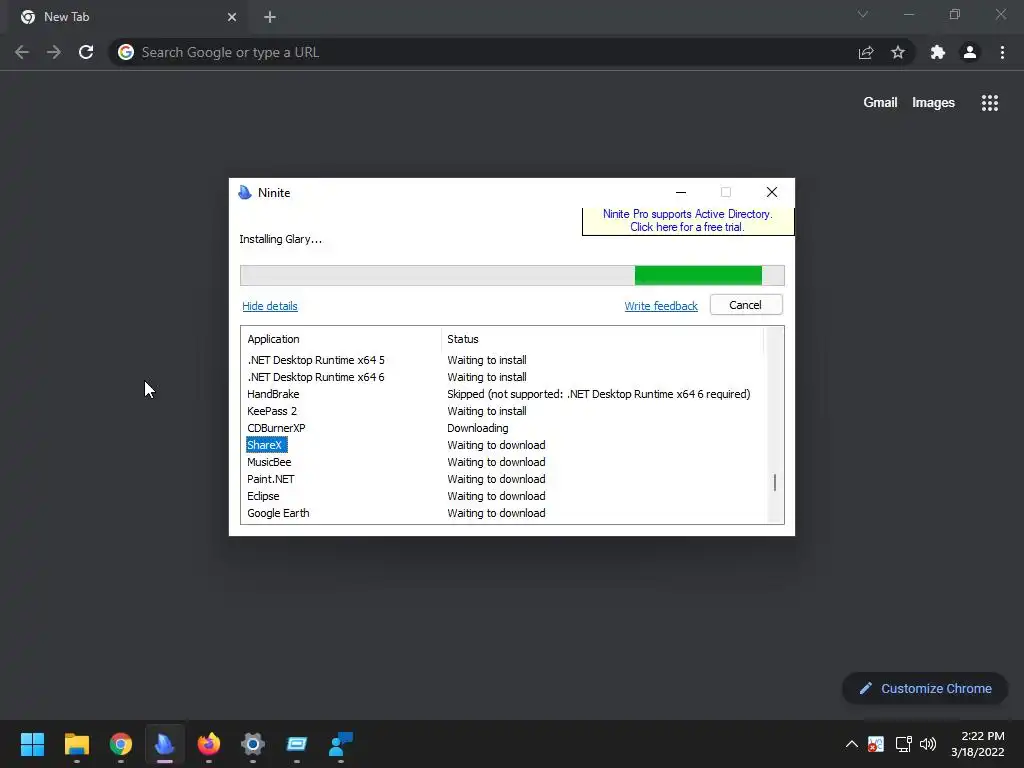Click the Status column header
1024x768 pixels.
click(x=602, y=339)
